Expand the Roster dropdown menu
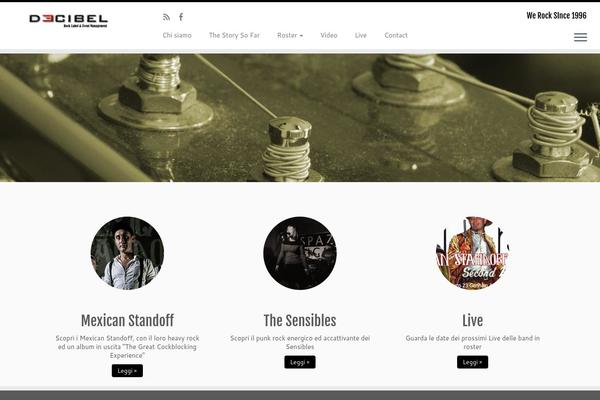The image size is (600, 400). tap(290, 35)
